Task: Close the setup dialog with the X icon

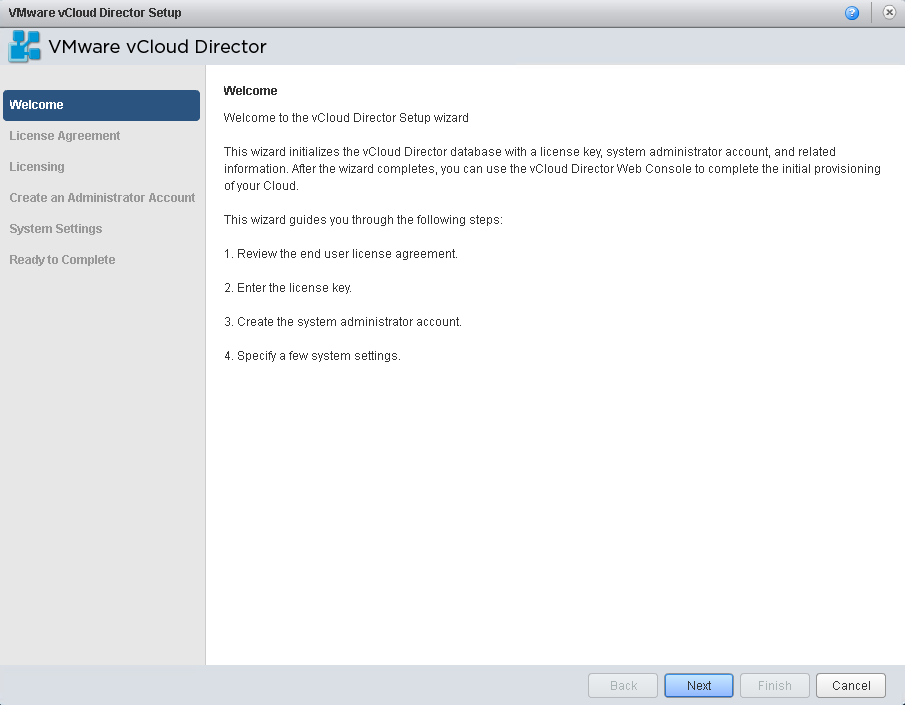Action: pos(889,12)
